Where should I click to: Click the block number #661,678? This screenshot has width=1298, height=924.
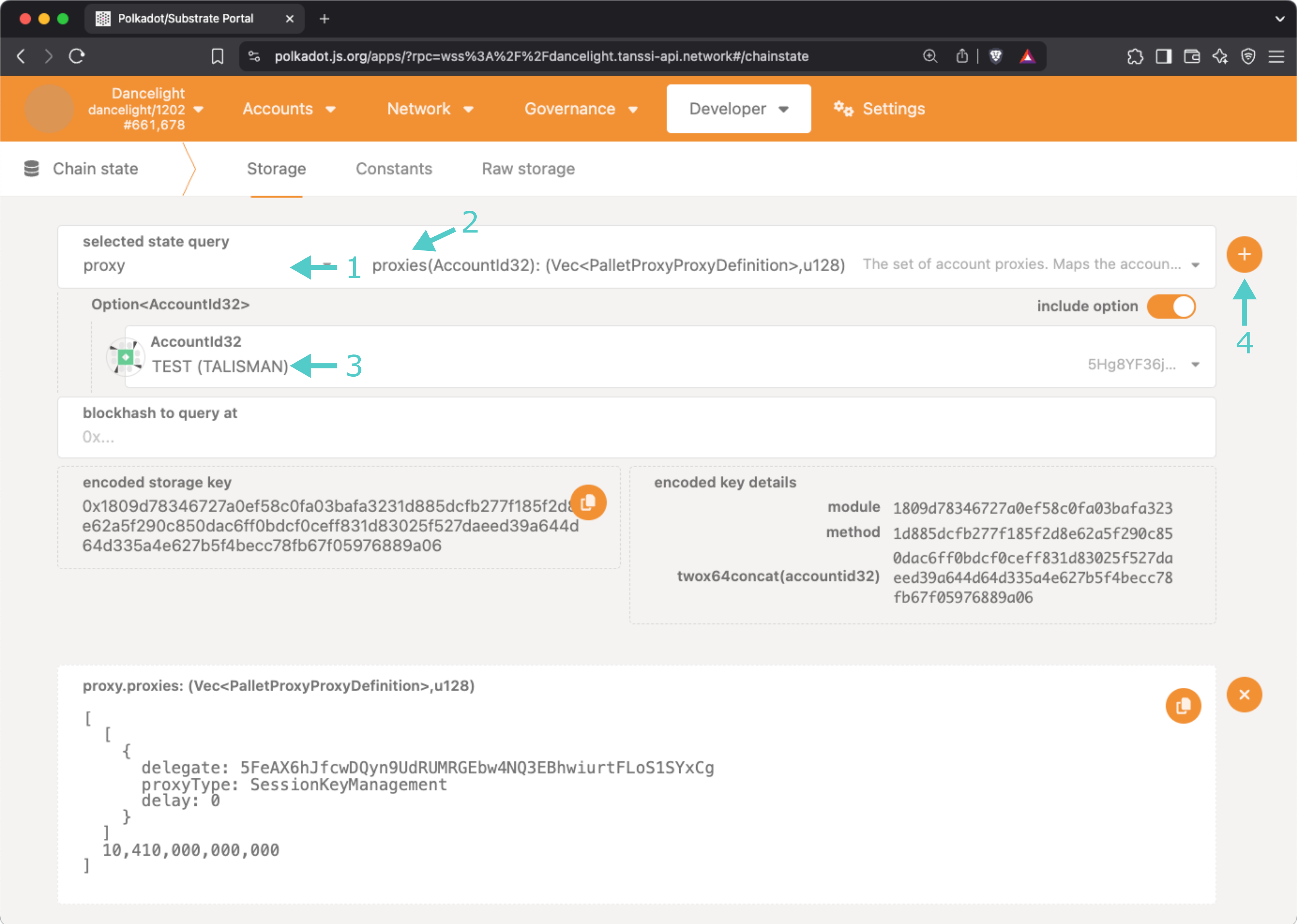click(x=154, y=125)
